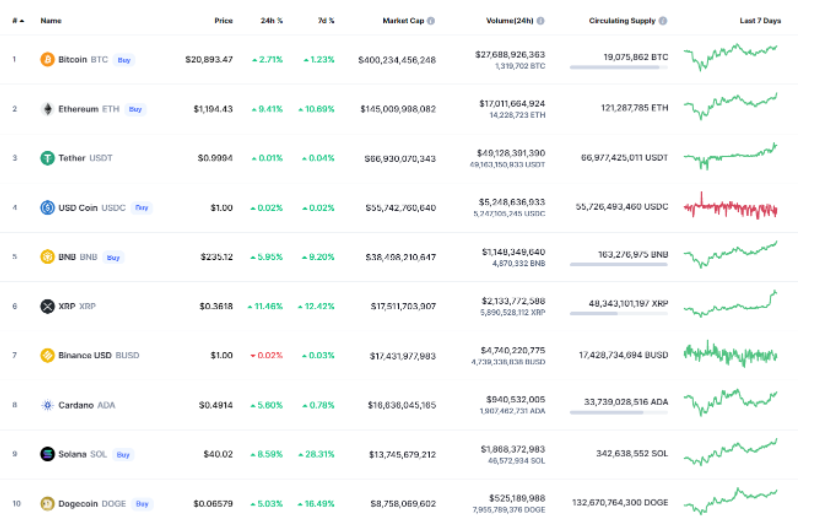The height and width of the screenshot is (528, 813).
Task: Click the XRP logo icon
Action: [x=47, y=306]
